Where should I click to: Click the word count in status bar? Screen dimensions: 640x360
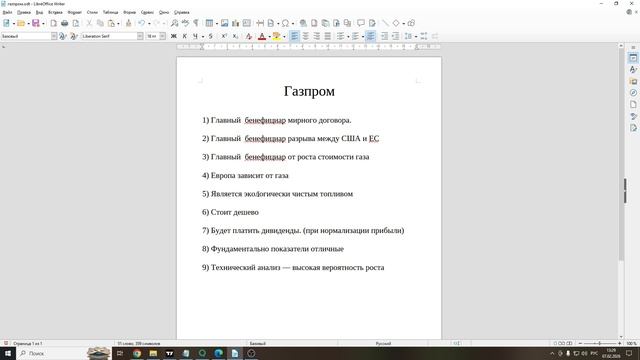click(139, 344)
